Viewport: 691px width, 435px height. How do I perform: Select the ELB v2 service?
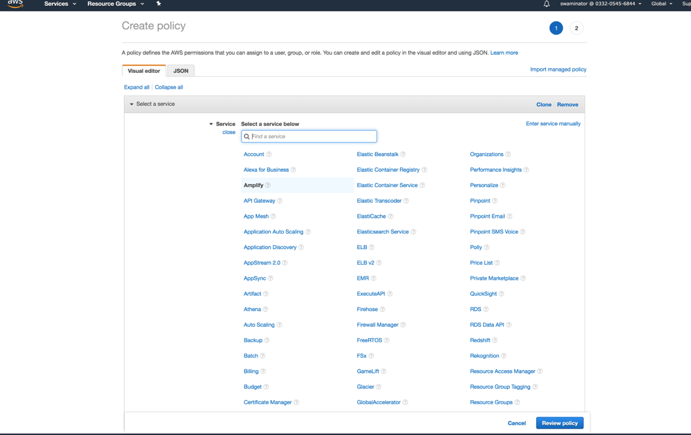tap(365, 263)
